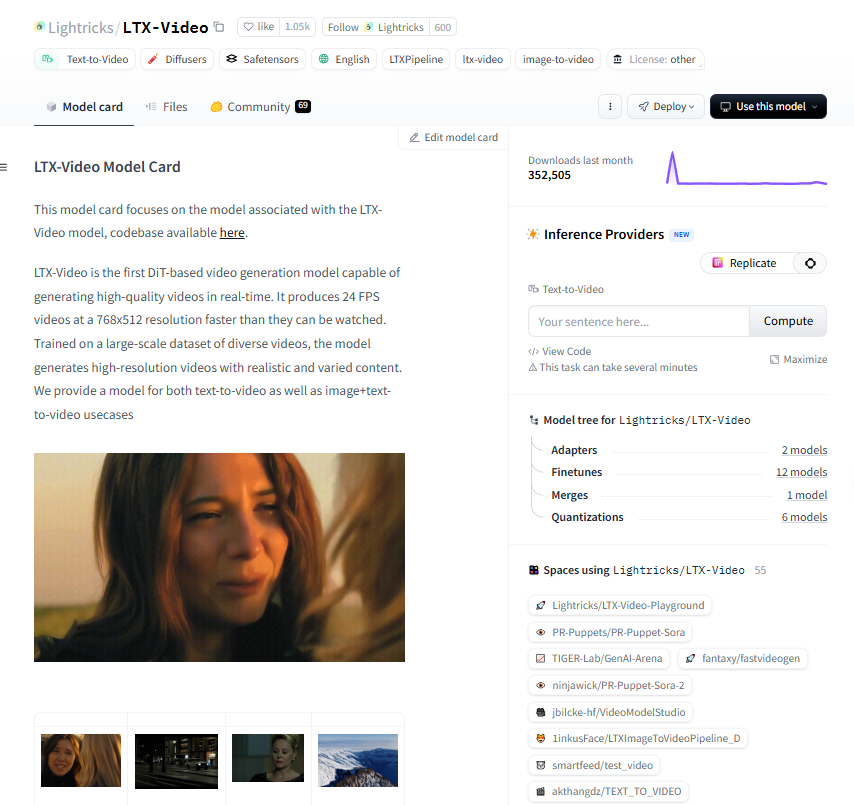The image size is (854, 805).
Task: Click the night street thumbnail
Action: point(176,761)
